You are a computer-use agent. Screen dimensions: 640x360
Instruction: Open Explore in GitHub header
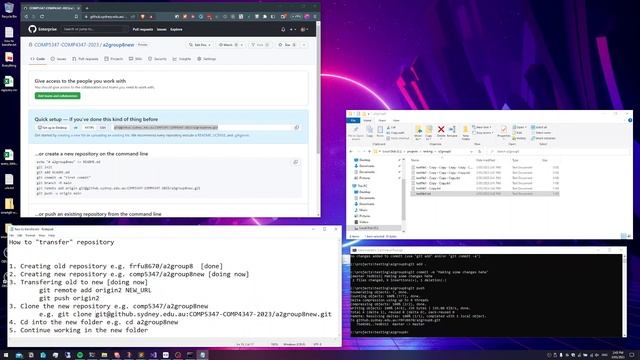[x=176, y=29]
